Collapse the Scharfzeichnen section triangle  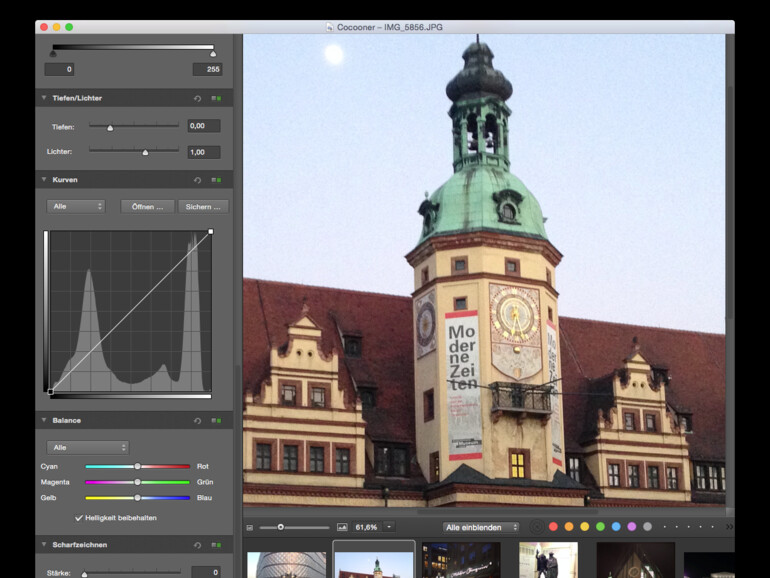(x=44, y=545)
